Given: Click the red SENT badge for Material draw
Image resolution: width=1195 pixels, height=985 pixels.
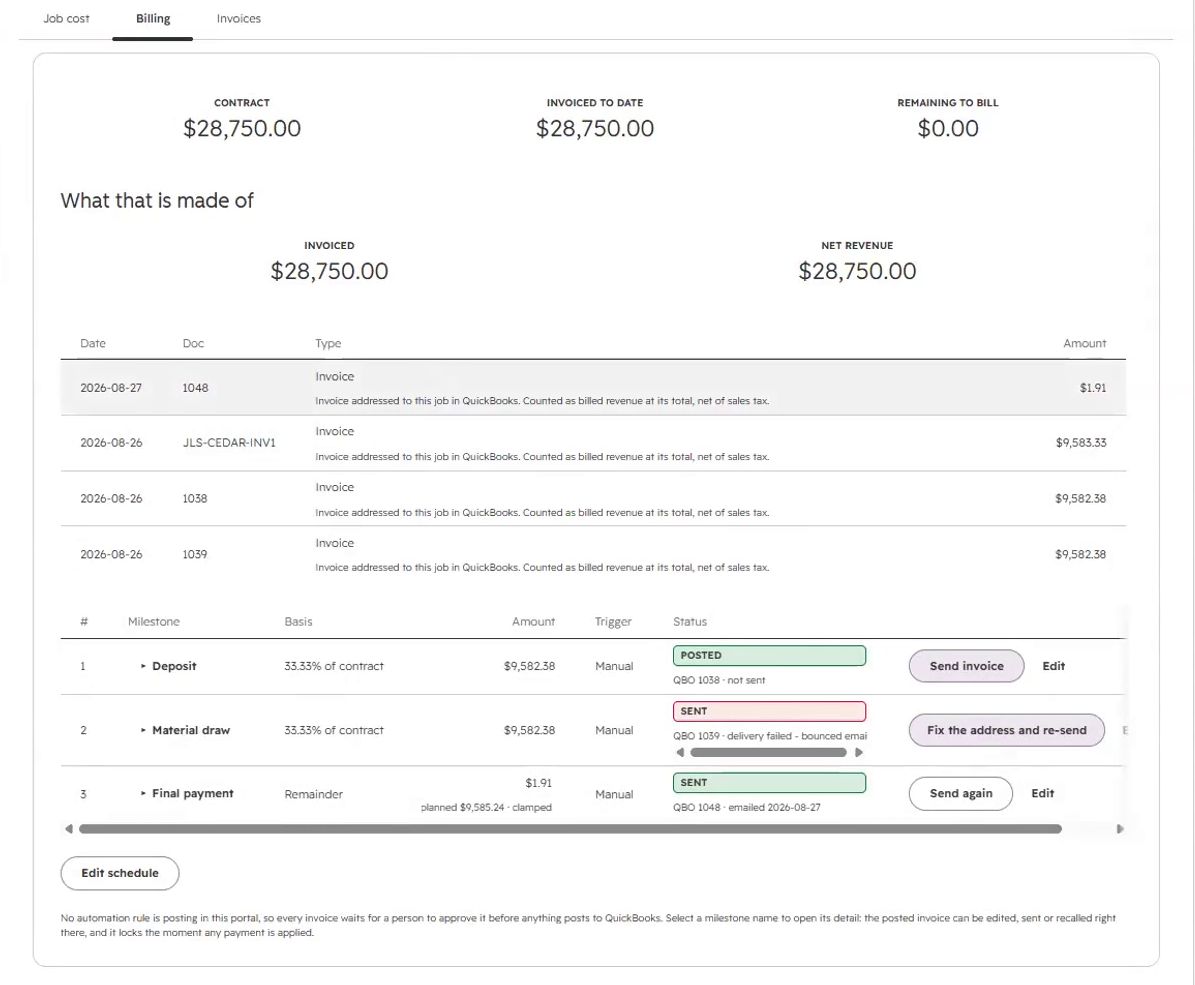Looking at the screenshot, I should pos(769,711).
